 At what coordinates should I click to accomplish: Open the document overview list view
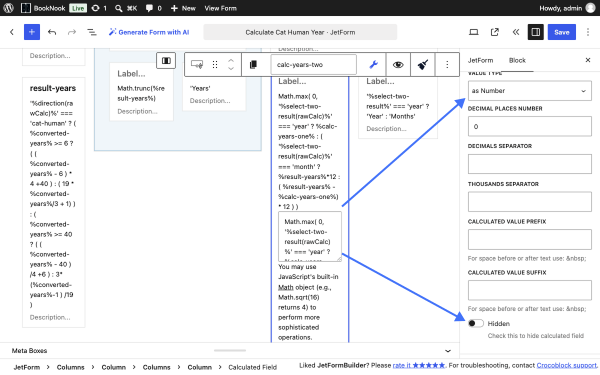[x=92, y=32]
